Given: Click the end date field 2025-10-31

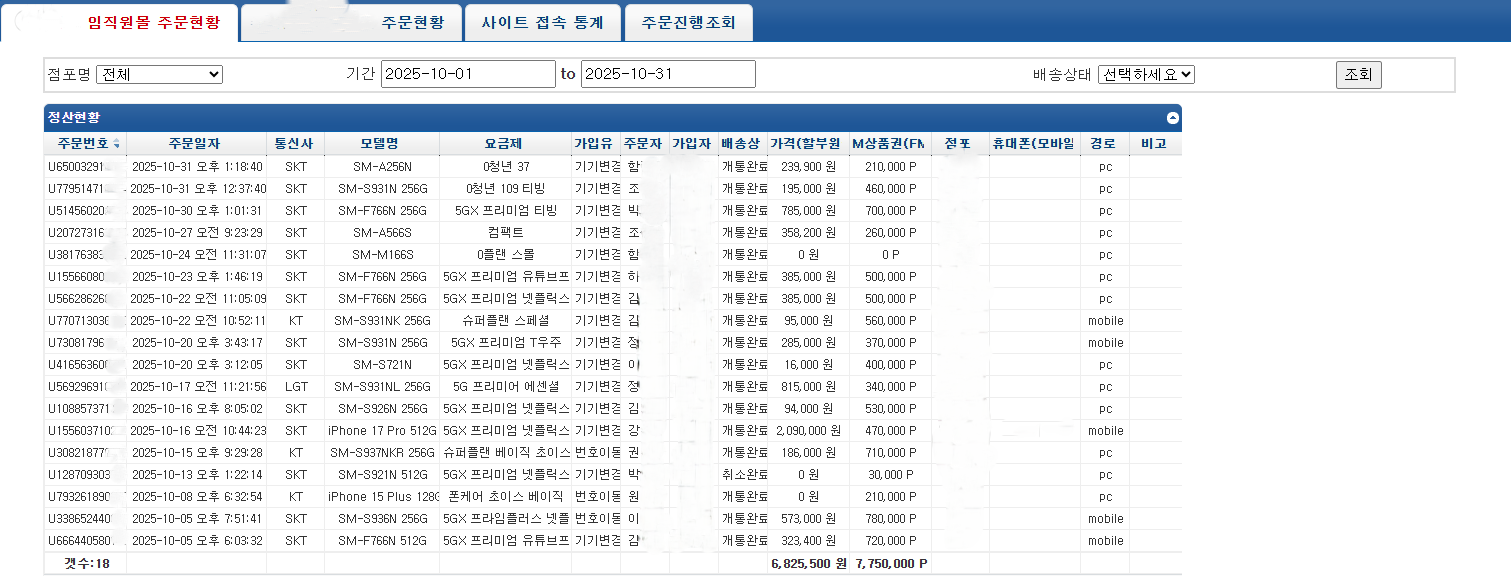Looking at the screenshot, I should [667, 74].
